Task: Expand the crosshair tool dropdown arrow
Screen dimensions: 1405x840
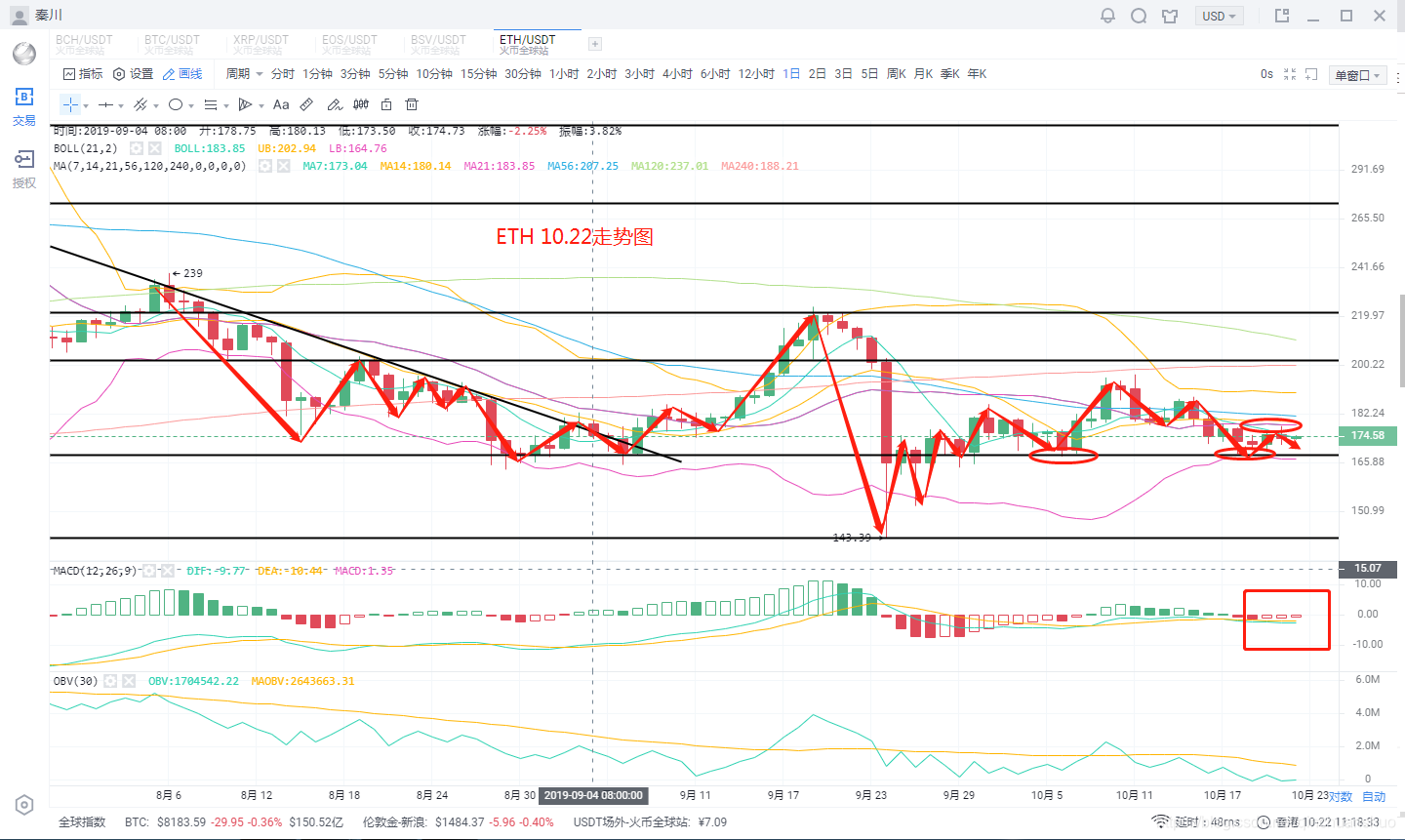Action: tap(86, 105)
